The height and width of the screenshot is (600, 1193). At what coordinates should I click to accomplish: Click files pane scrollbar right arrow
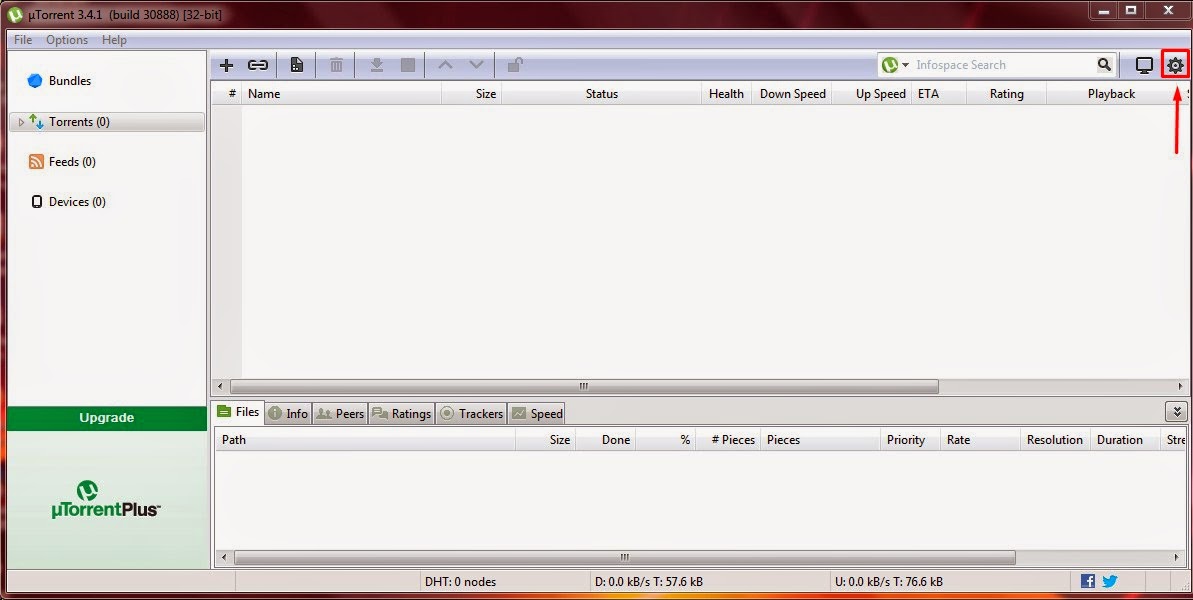click(1177, 557)
